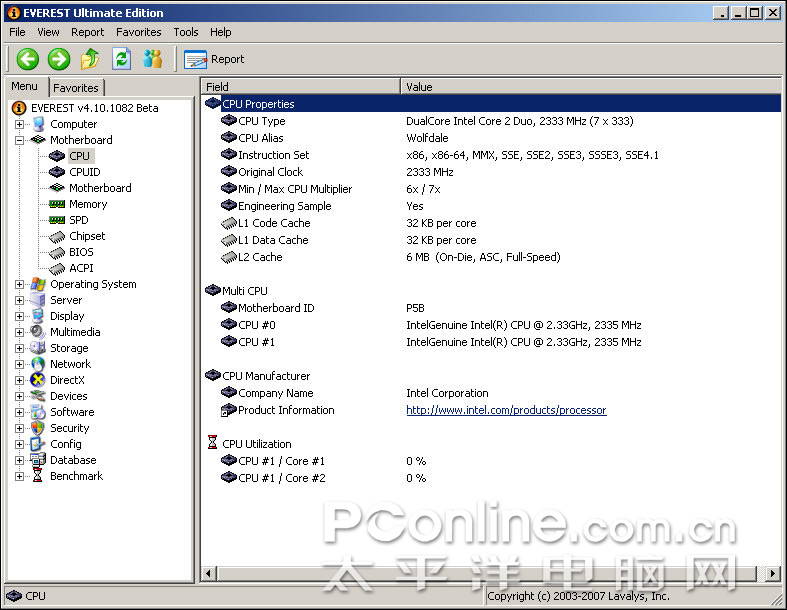Click the Field column header
Screen dimensions: 787x610
point(301,87)
